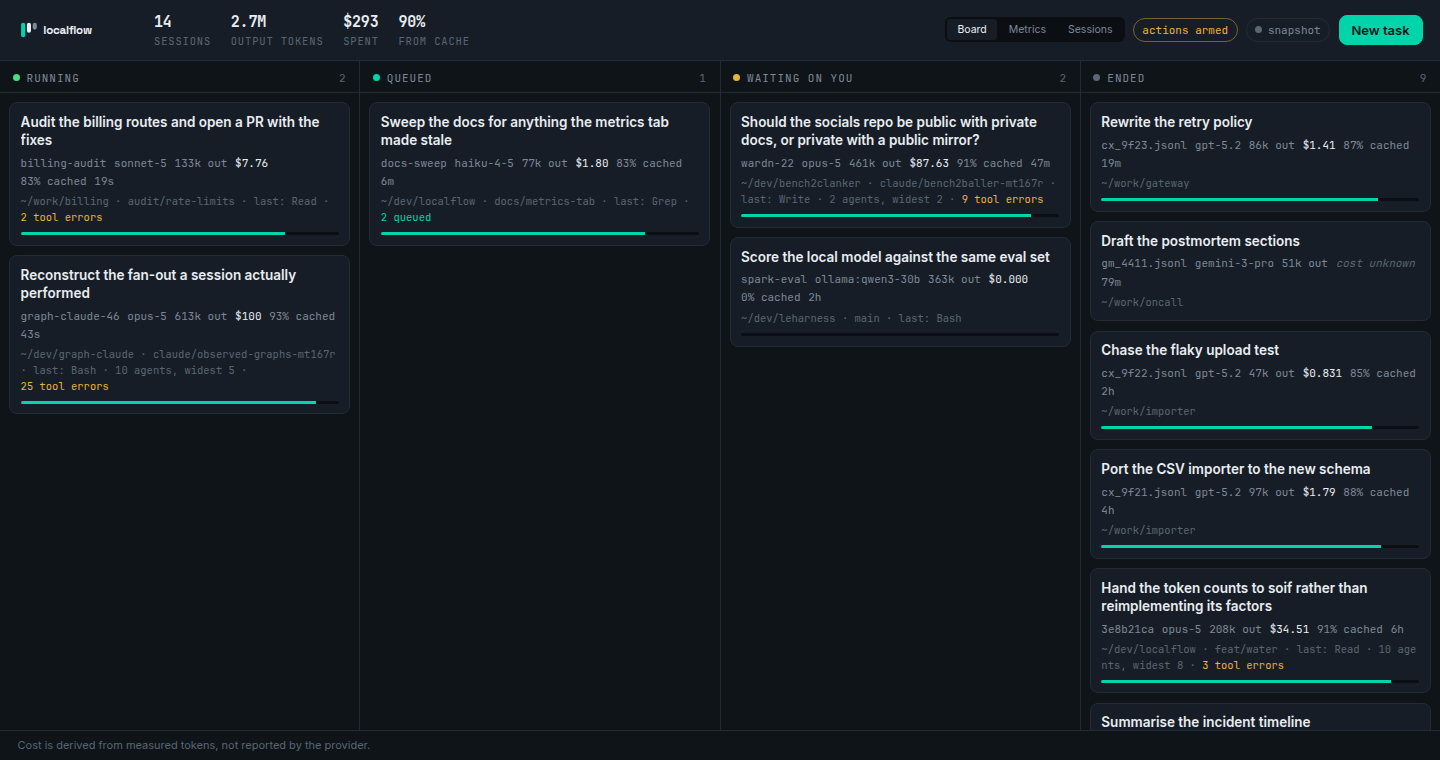Click the localflow logo icon
1440x760 pixels.
29,30
